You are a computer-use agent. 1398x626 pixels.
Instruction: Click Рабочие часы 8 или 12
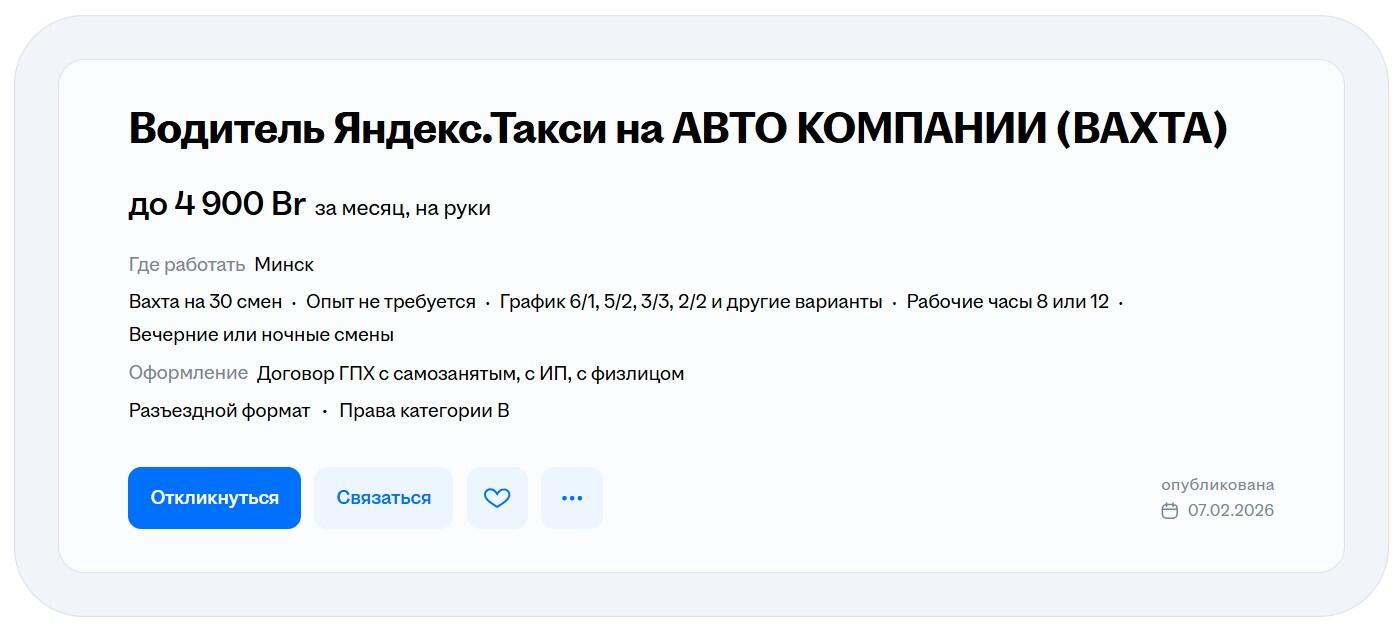point(1007,302)
